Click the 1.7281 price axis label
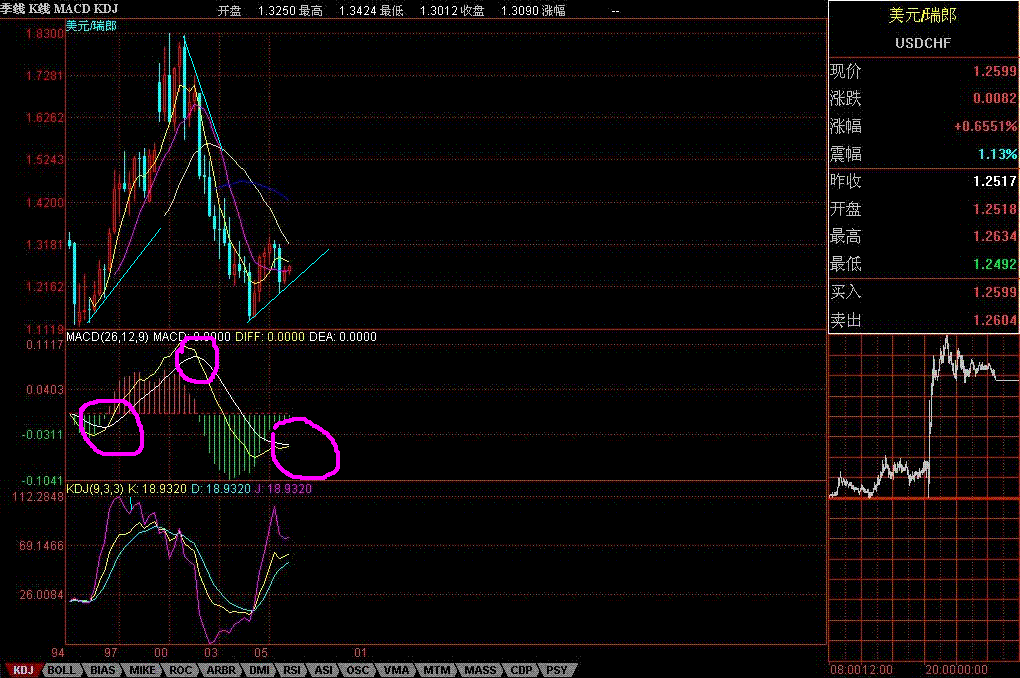This screenshot has width=1020, height=678. [x=45, y=76]
